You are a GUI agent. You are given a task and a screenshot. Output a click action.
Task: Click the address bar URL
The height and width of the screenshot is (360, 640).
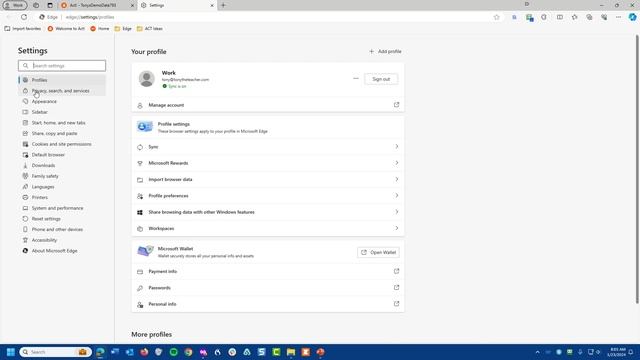(90, 17)
